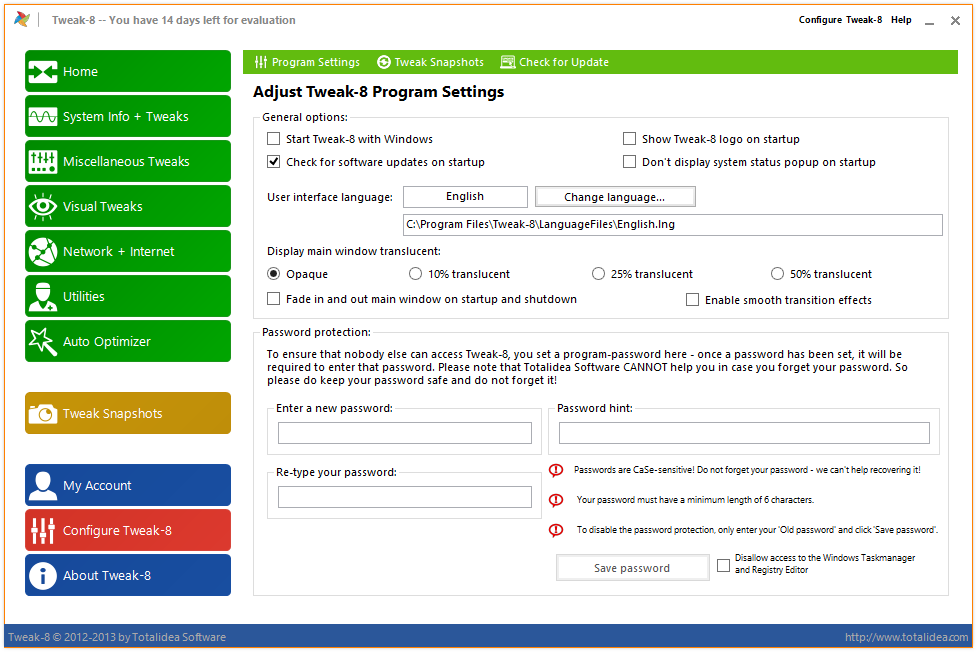The width and height of the screenshot is (977, 652).
Task: Select 50% translucent option
Action: 778,274
